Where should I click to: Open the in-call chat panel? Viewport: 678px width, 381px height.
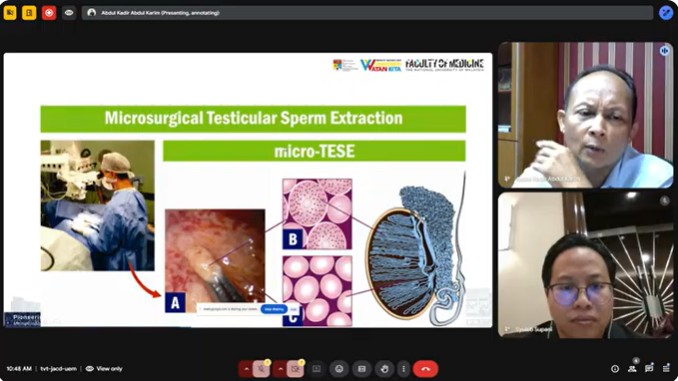point(649,369)
